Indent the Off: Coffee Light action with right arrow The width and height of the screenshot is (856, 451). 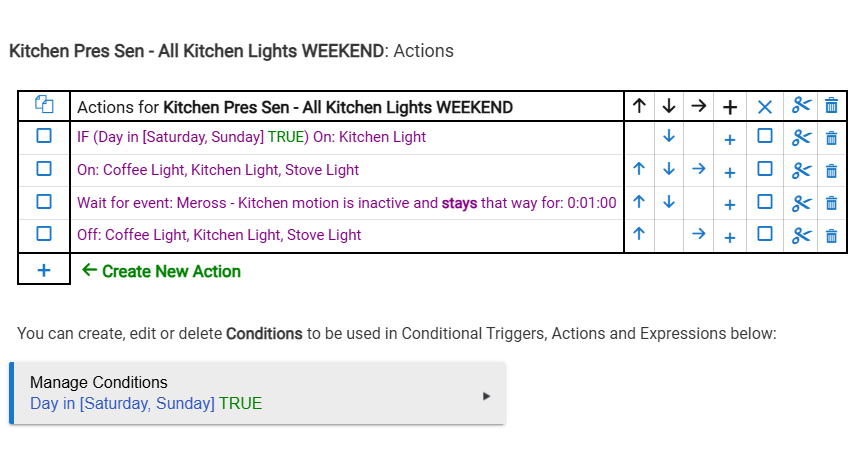click(x=699, y=235)
